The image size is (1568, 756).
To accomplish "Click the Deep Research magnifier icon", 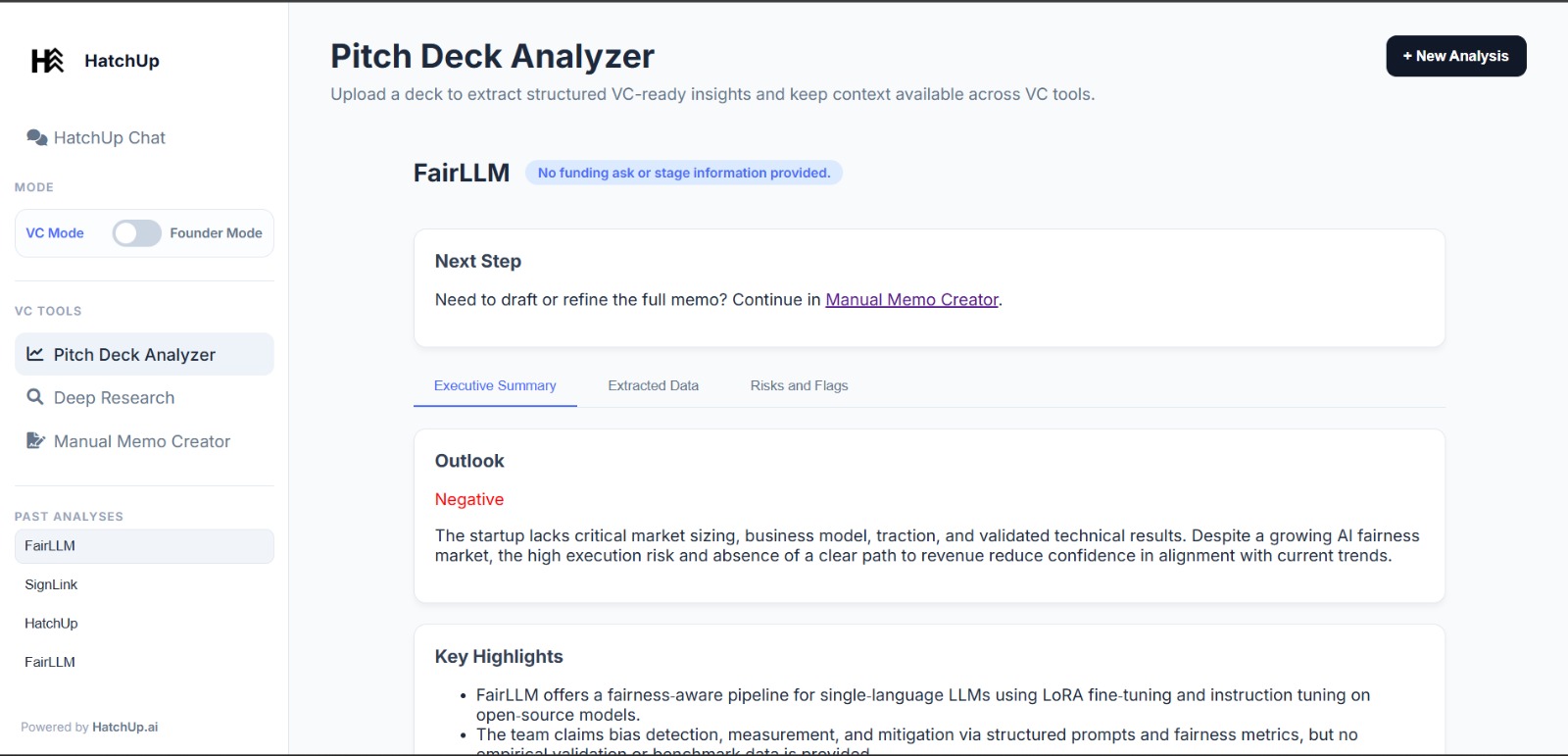I will (x=35, y=397).
